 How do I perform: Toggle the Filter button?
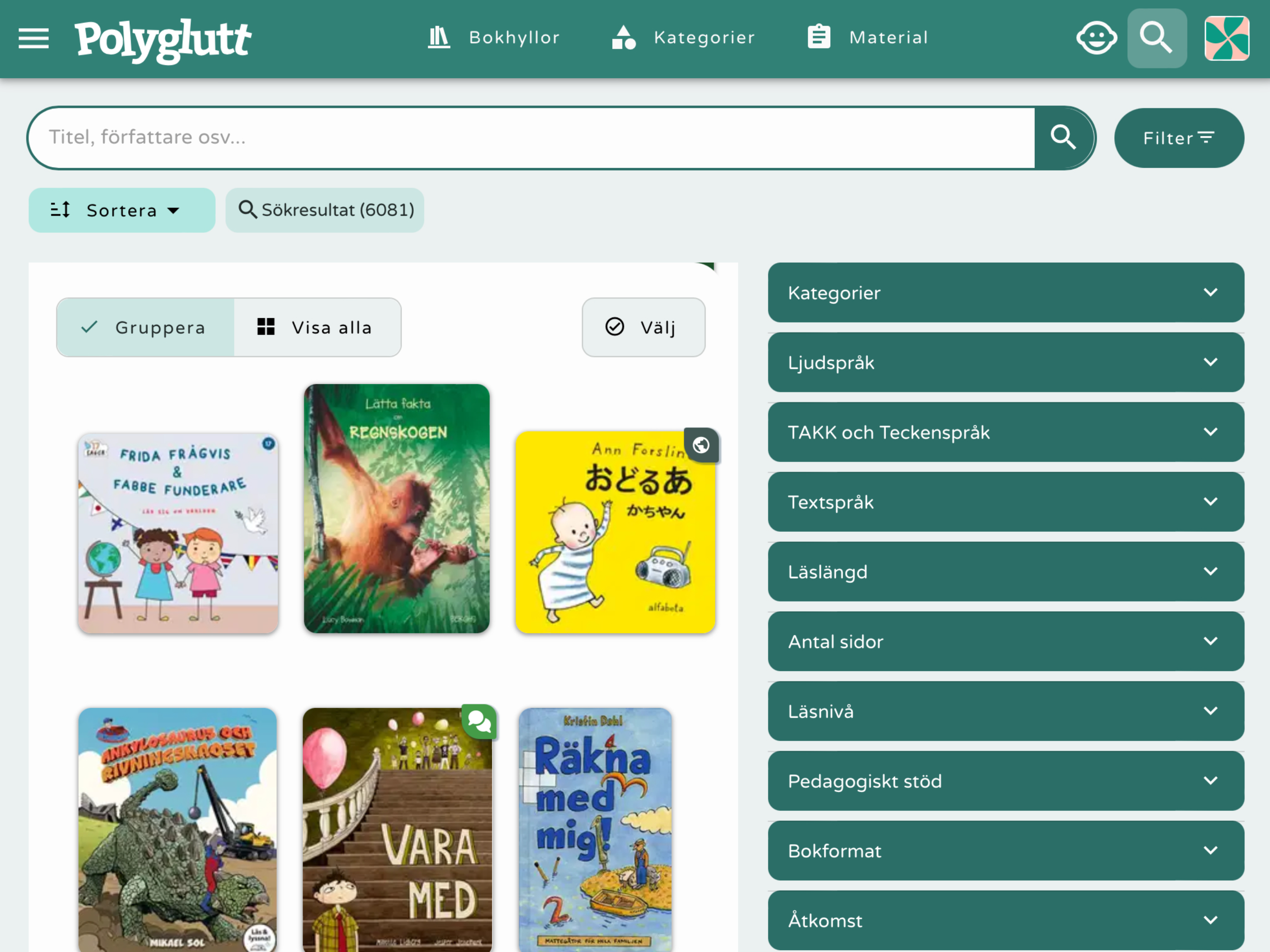point(1179,138)
